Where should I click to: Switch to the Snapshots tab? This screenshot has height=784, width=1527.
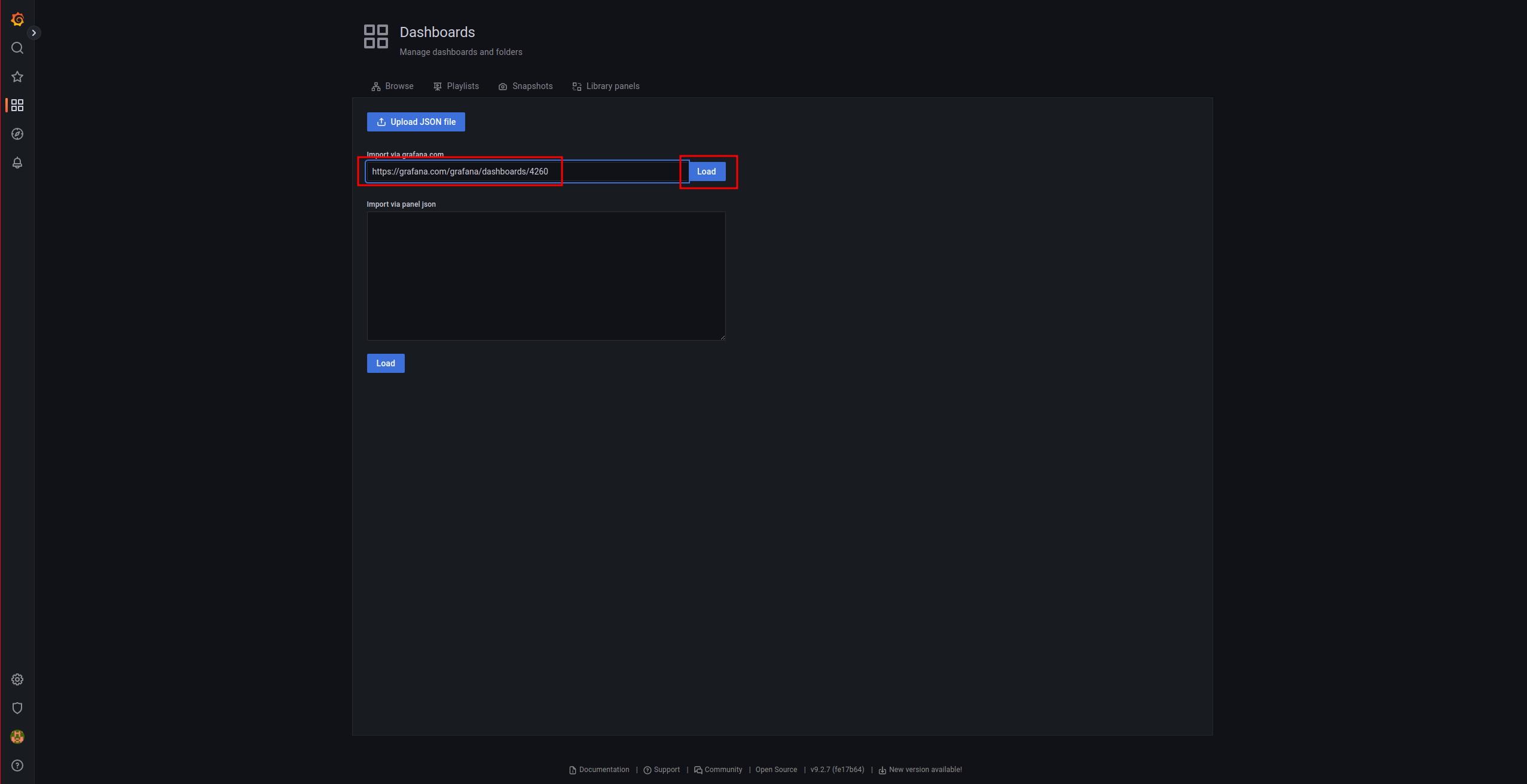pos(526,86)
